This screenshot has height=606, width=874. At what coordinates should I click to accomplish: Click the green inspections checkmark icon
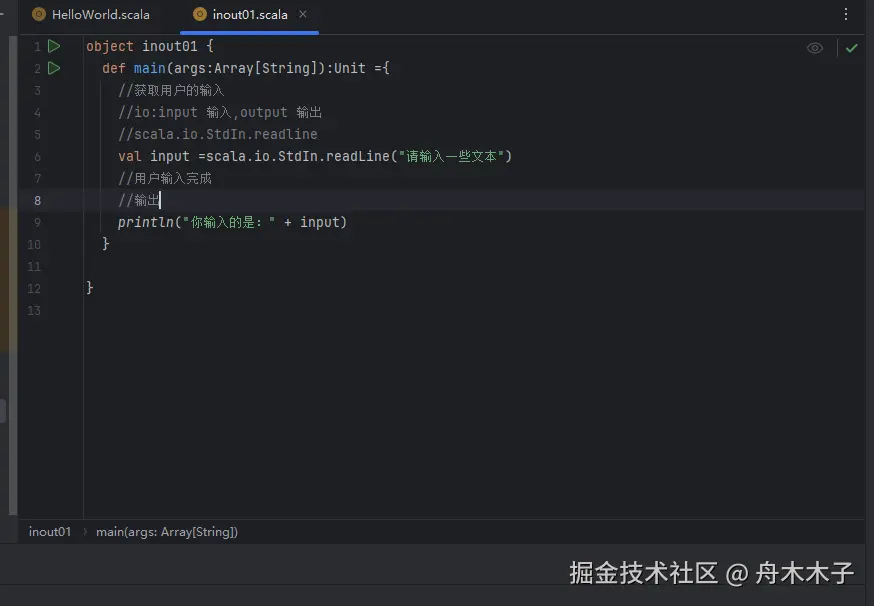coord(851,48)
